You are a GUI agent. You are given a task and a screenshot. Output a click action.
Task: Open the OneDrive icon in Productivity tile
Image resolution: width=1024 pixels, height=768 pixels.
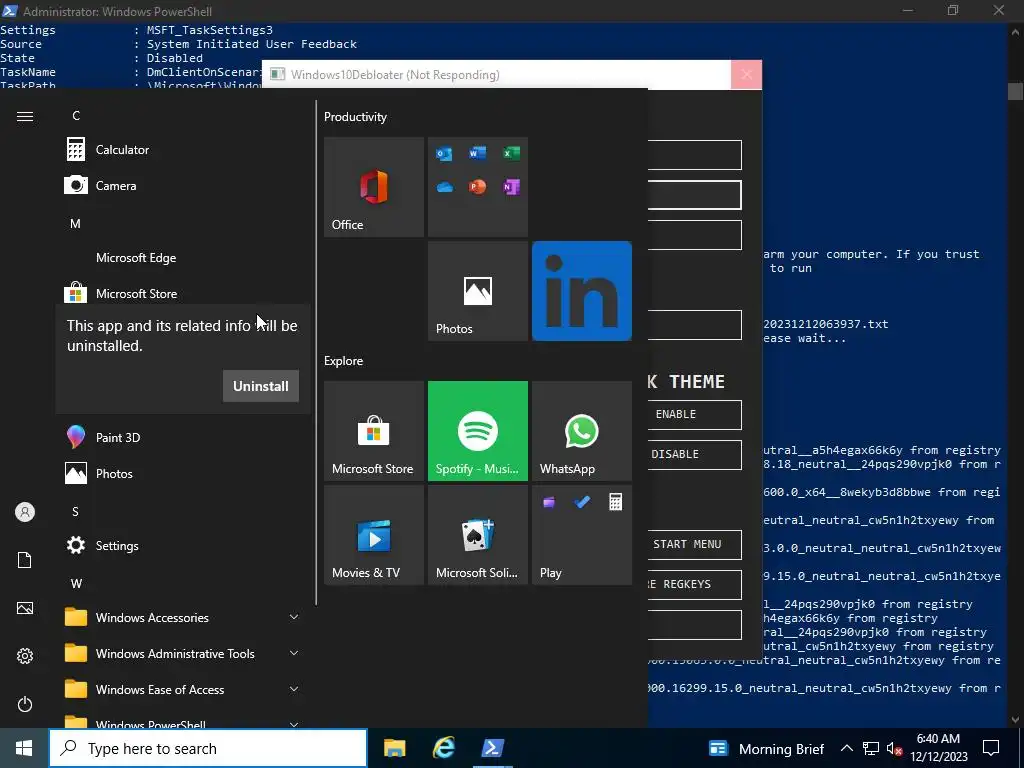coord(444,187)
